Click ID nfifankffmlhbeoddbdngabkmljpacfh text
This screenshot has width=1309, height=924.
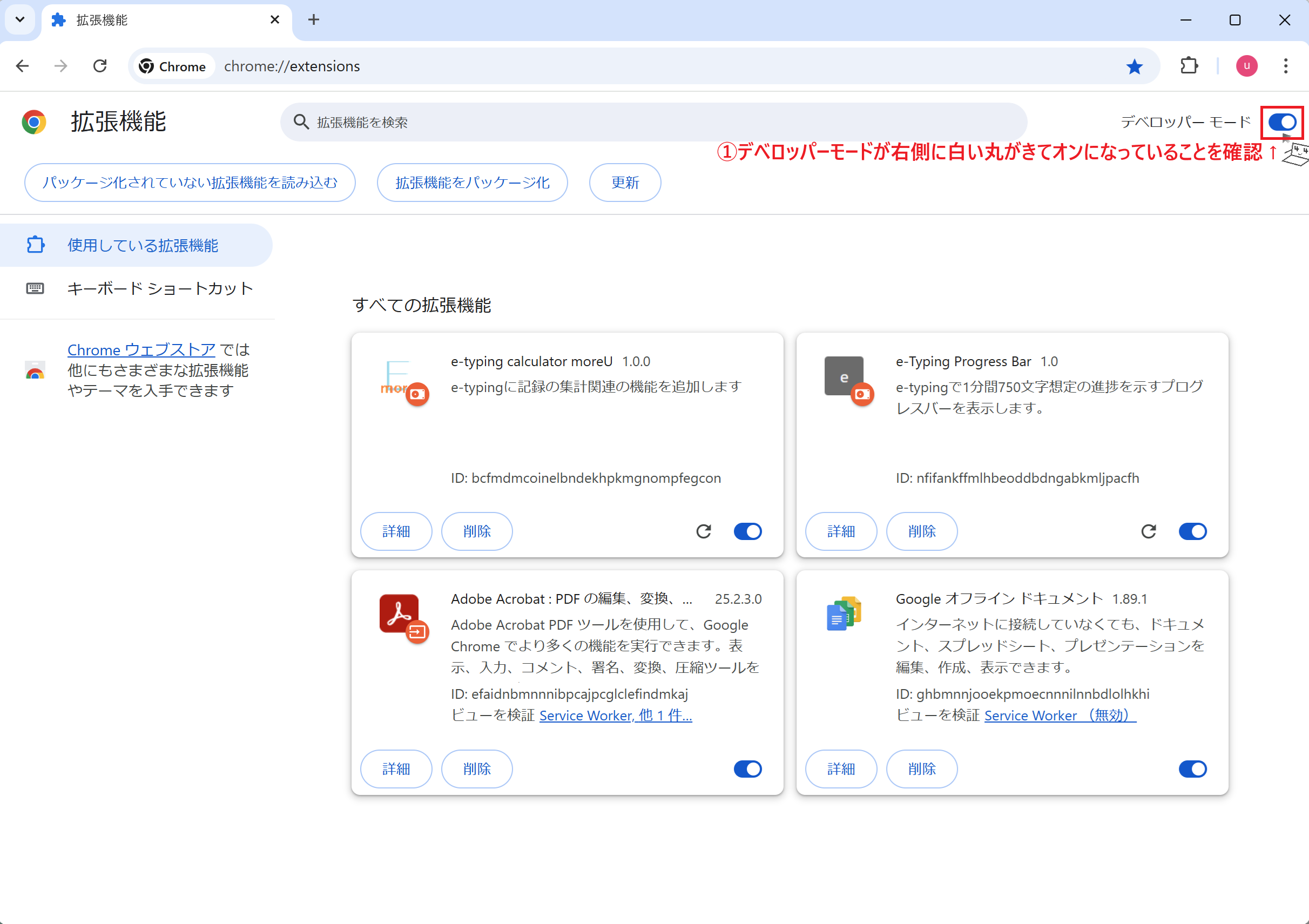point(1017,478)
